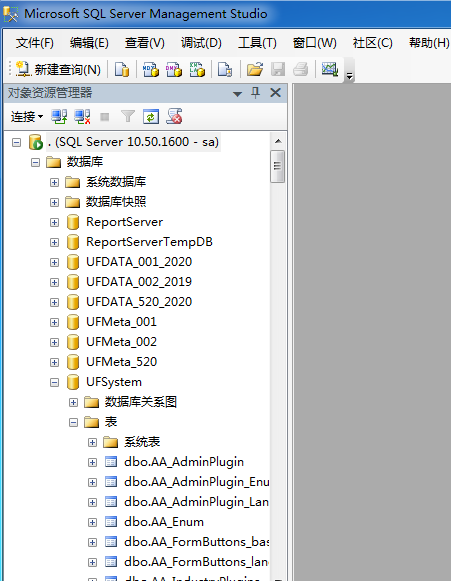The width and height of the screenshot is (451, 581).
Task: Expand the 数据库关系图 folder
Action: coord(73,402)
